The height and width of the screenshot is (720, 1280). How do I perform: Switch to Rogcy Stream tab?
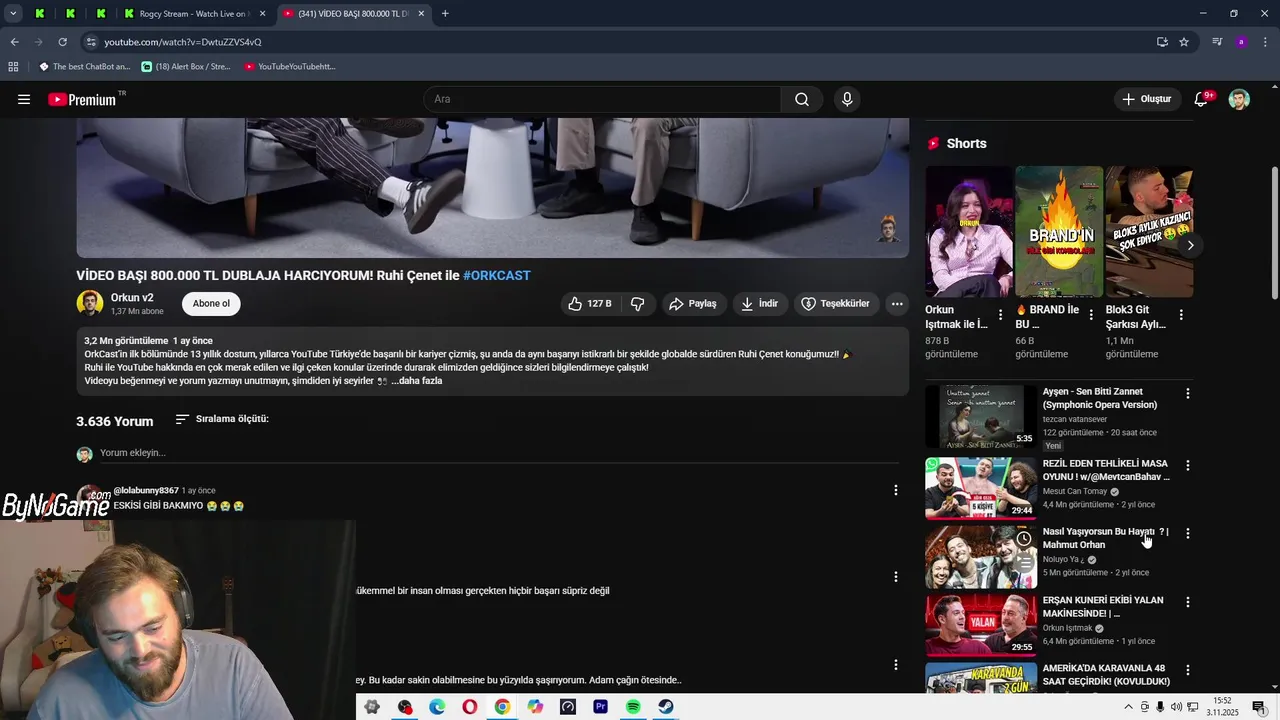click(x=194, y=14)
